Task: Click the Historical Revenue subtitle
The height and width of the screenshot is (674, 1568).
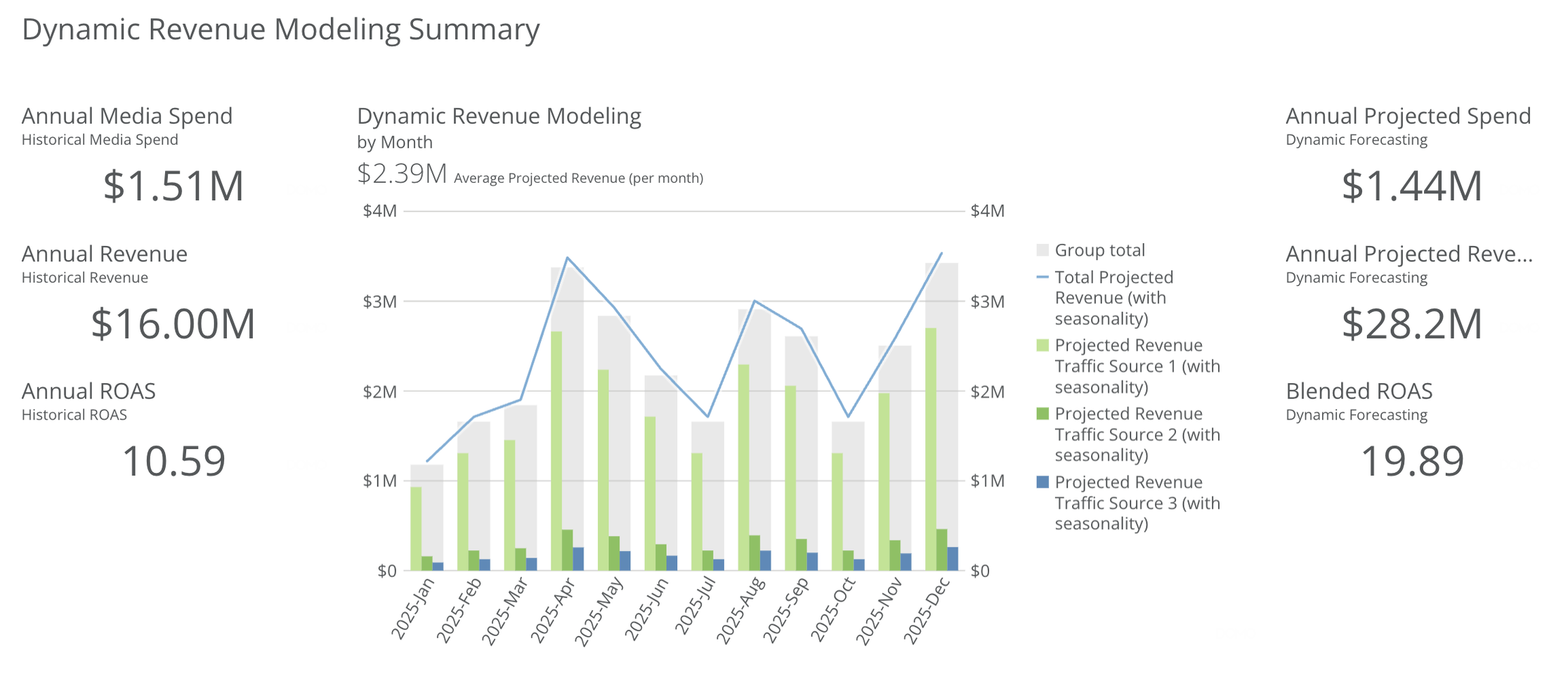Action: click(x=85, y=278)
